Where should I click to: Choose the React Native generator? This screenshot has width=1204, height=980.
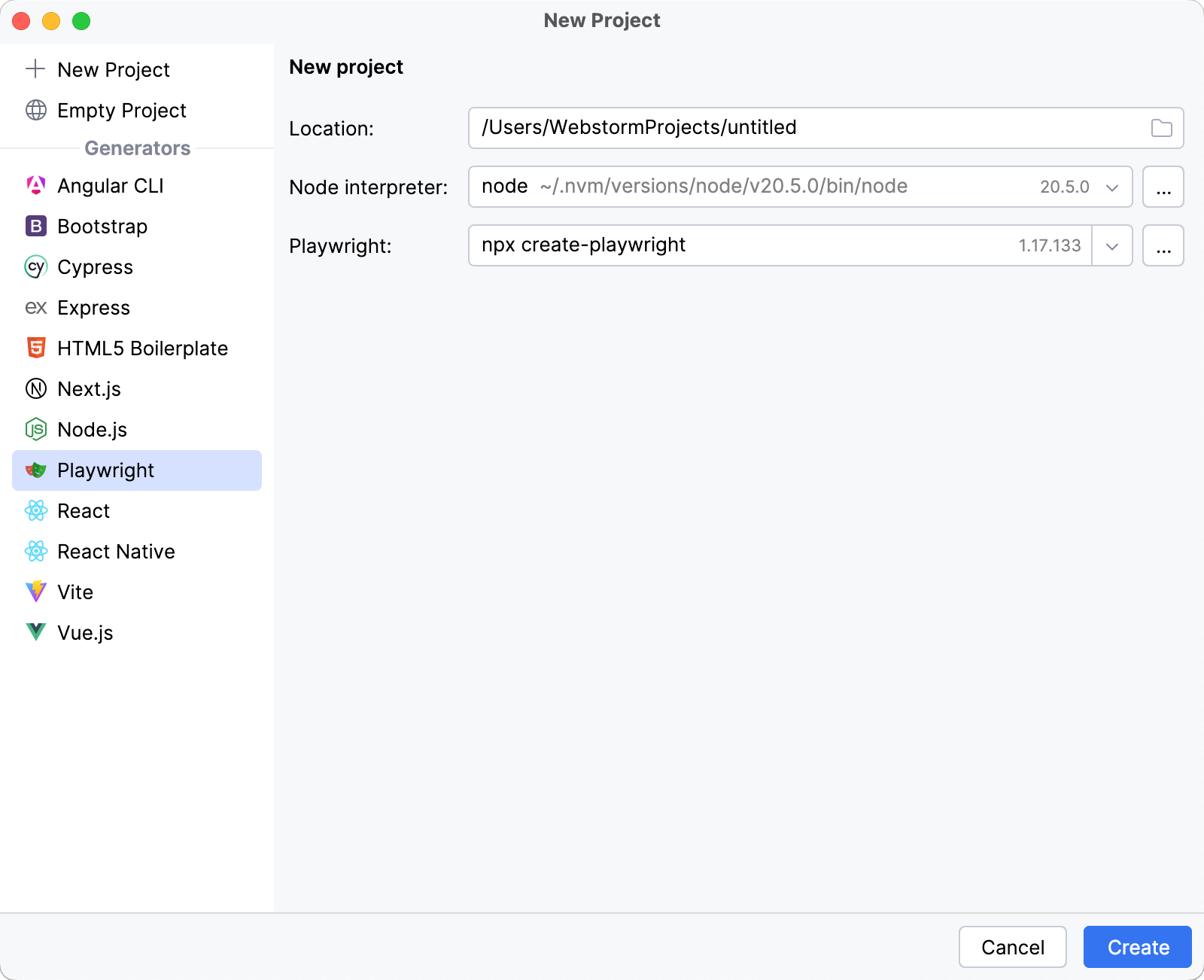tap(116, 552)
